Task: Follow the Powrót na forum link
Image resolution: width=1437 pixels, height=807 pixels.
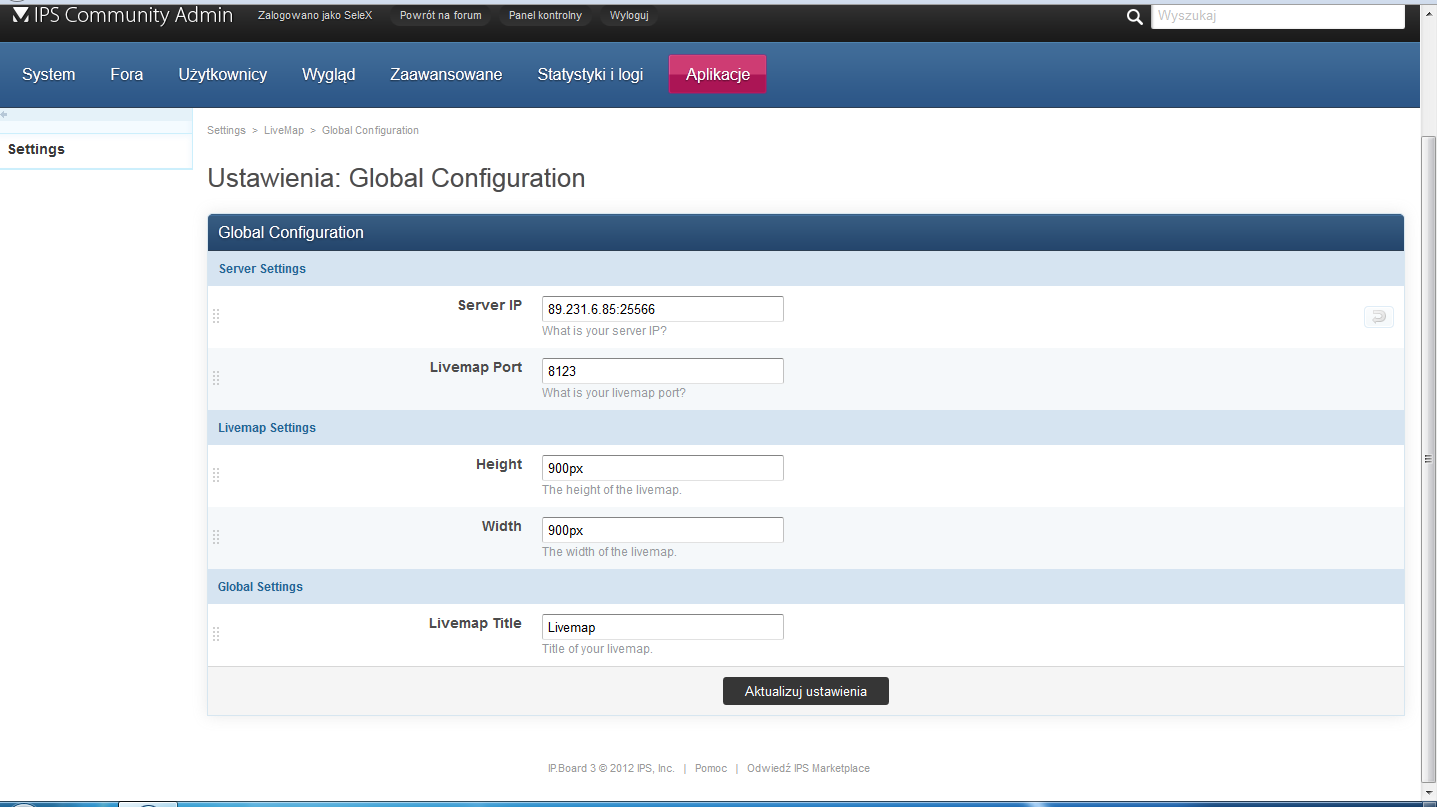Action: click(440, 16)
